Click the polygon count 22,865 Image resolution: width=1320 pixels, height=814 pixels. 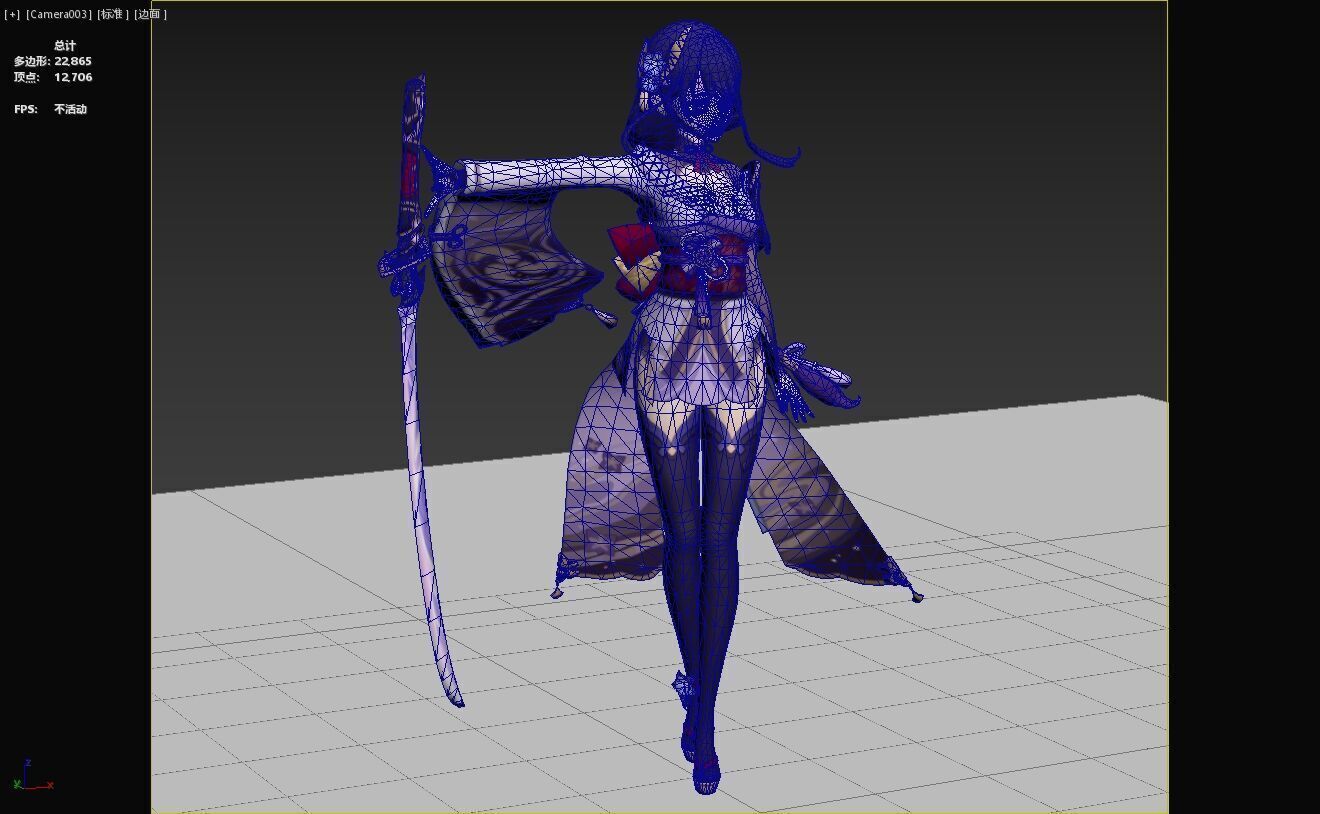[x=73, y=61]
